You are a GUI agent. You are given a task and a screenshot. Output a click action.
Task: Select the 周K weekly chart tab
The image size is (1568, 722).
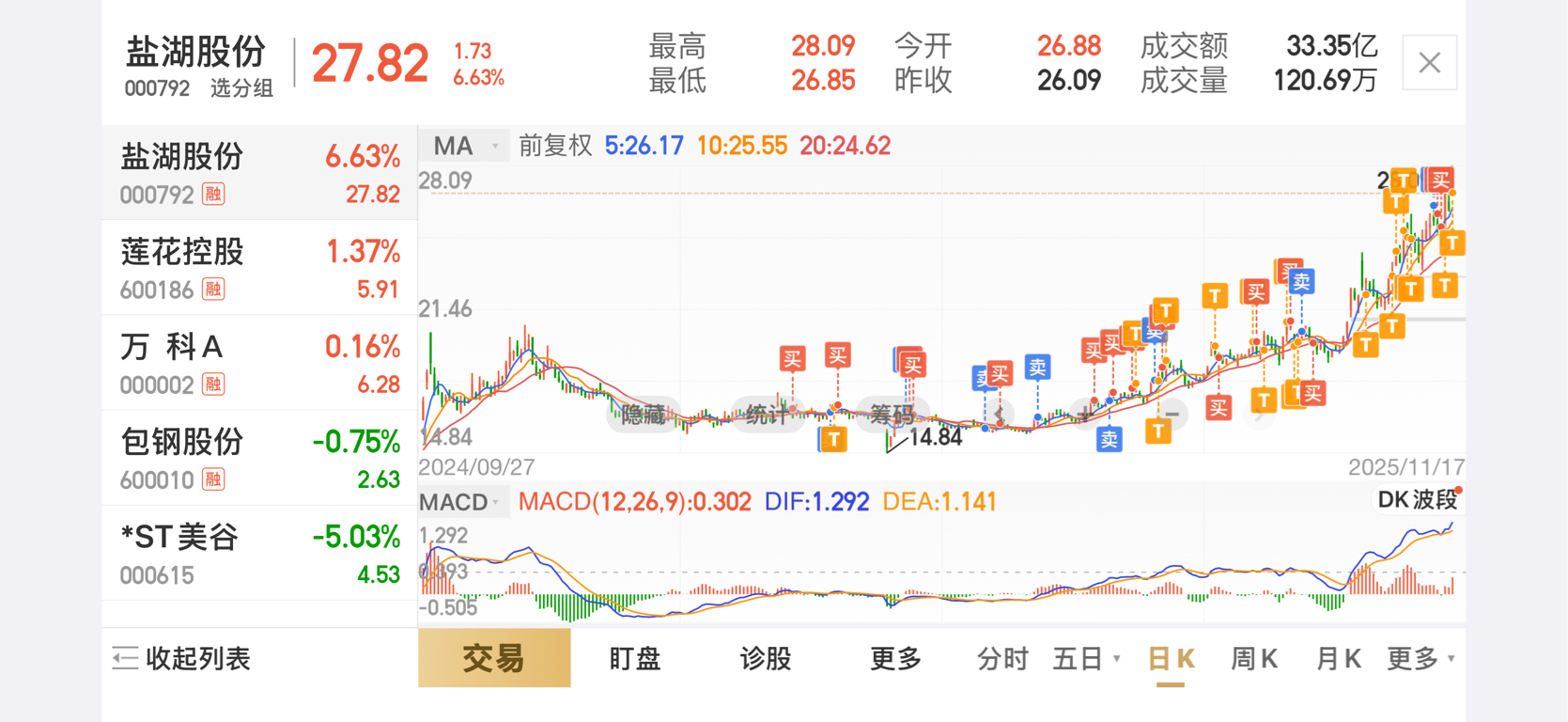pyautogui.click(x=1254, y=659)
